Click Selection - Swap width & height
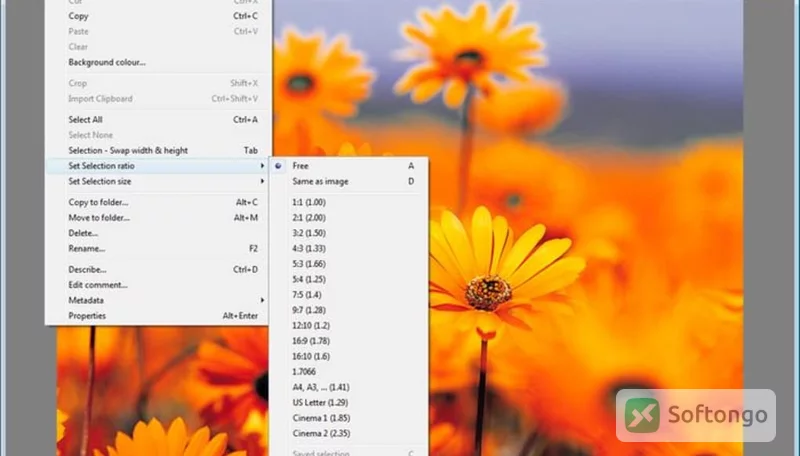 click(158, 150)
